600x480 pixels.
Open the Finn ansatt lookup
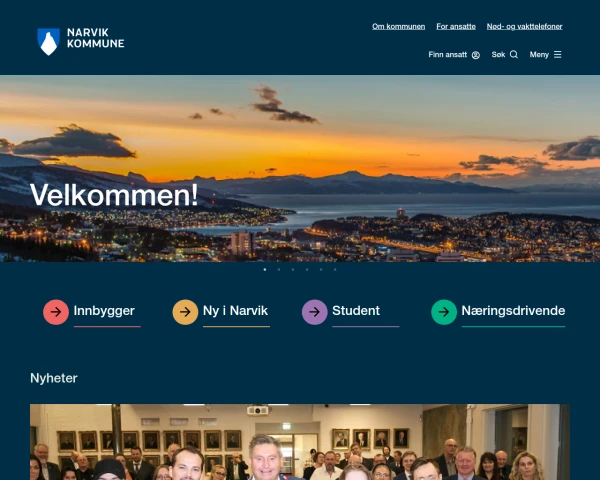pos(454,55)
